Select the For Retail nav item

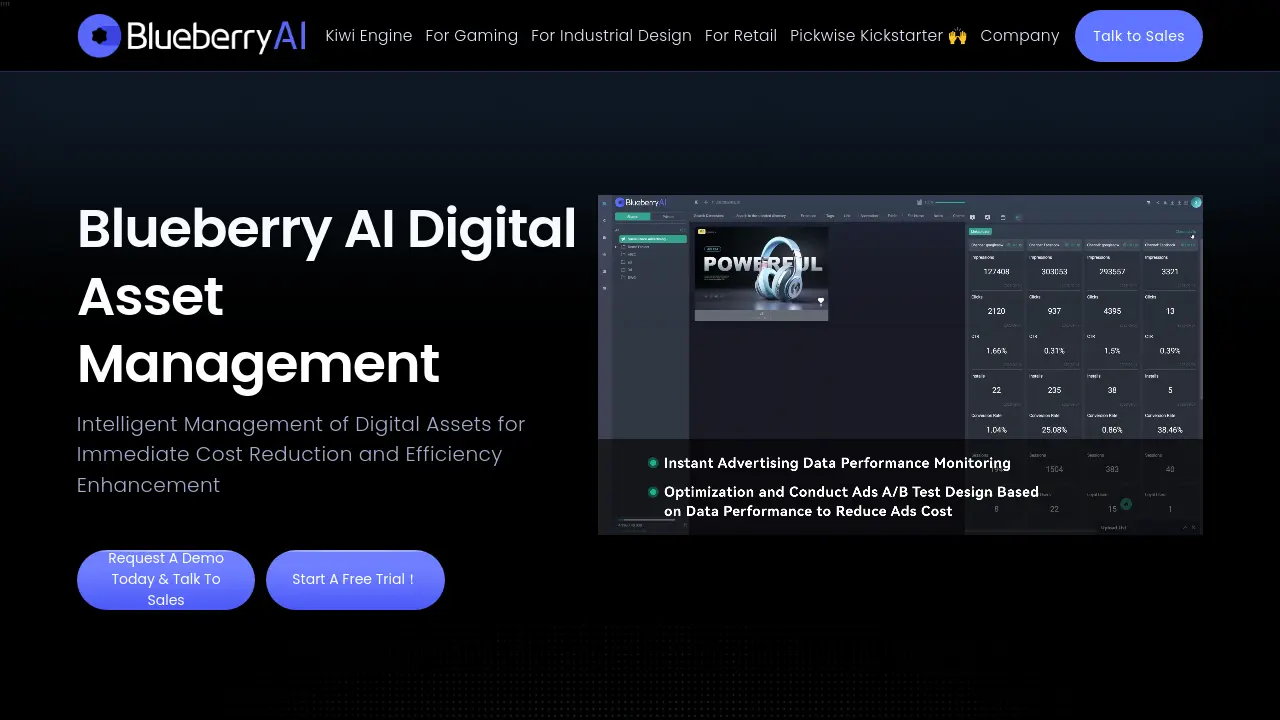coord(741,35)
